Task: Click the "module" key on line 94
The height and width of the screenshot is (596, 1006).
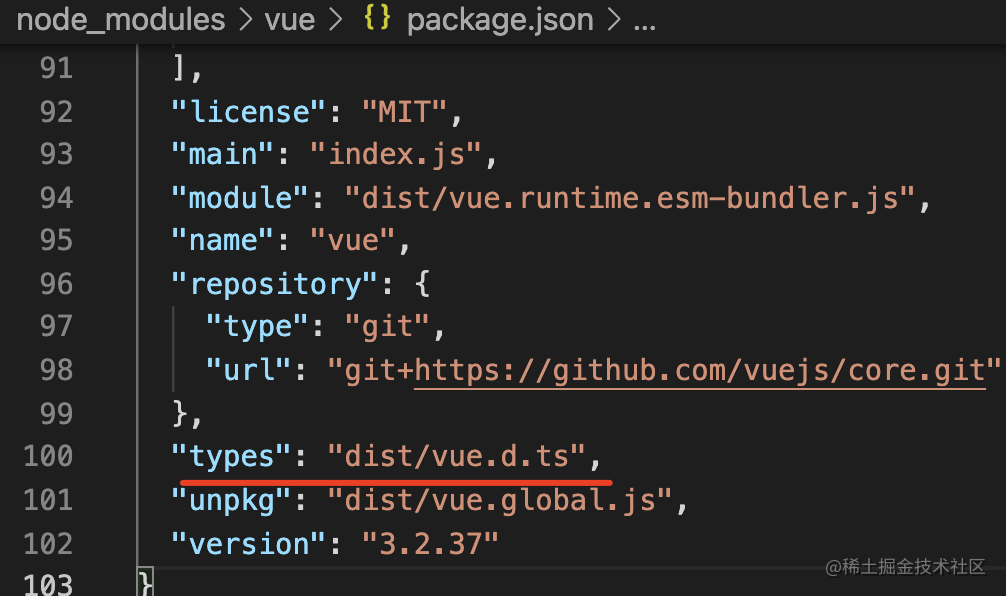Action: [240, 198]
